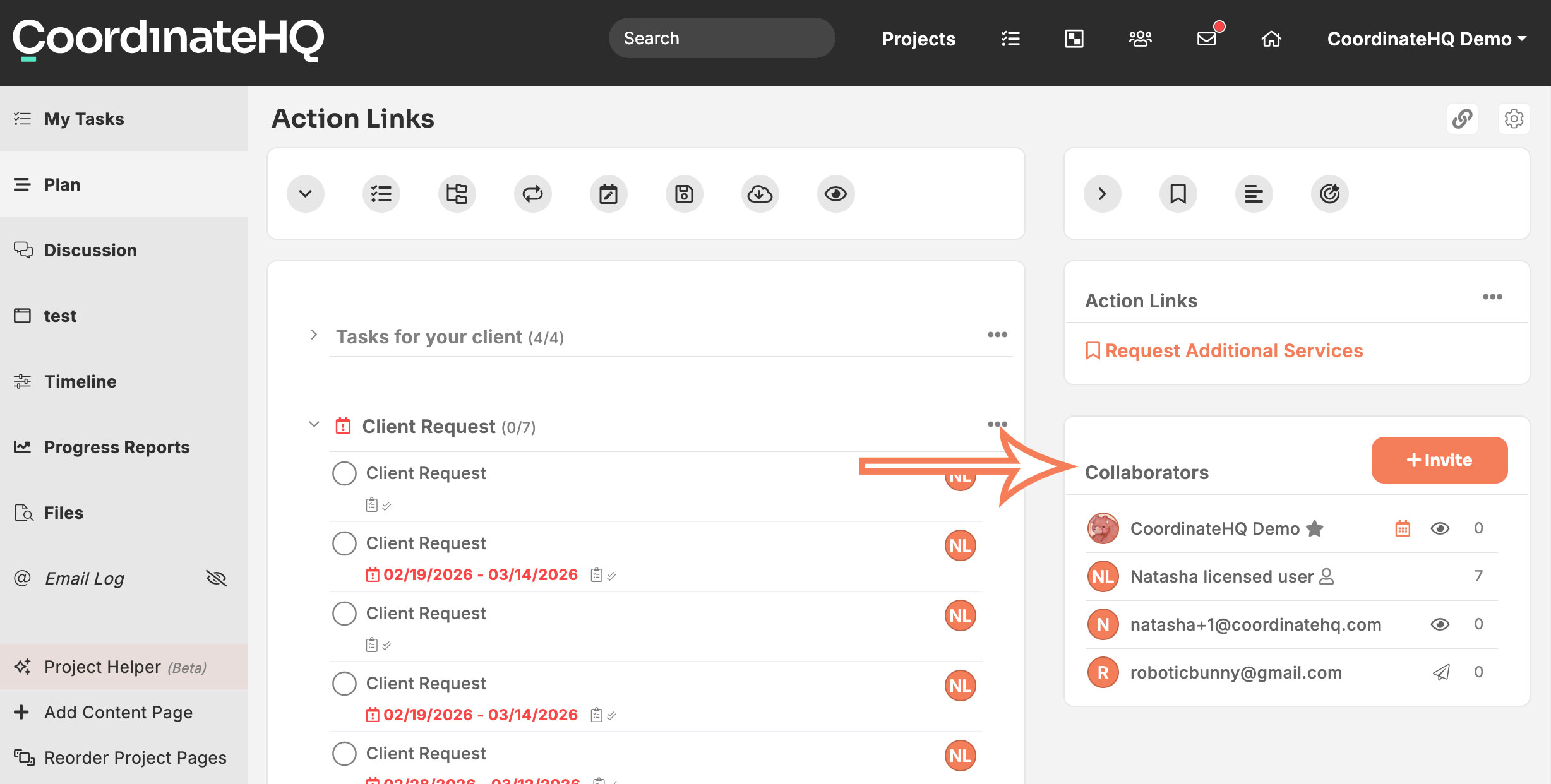Check off the fifth Client Request task circle

[x=344, y=754]
